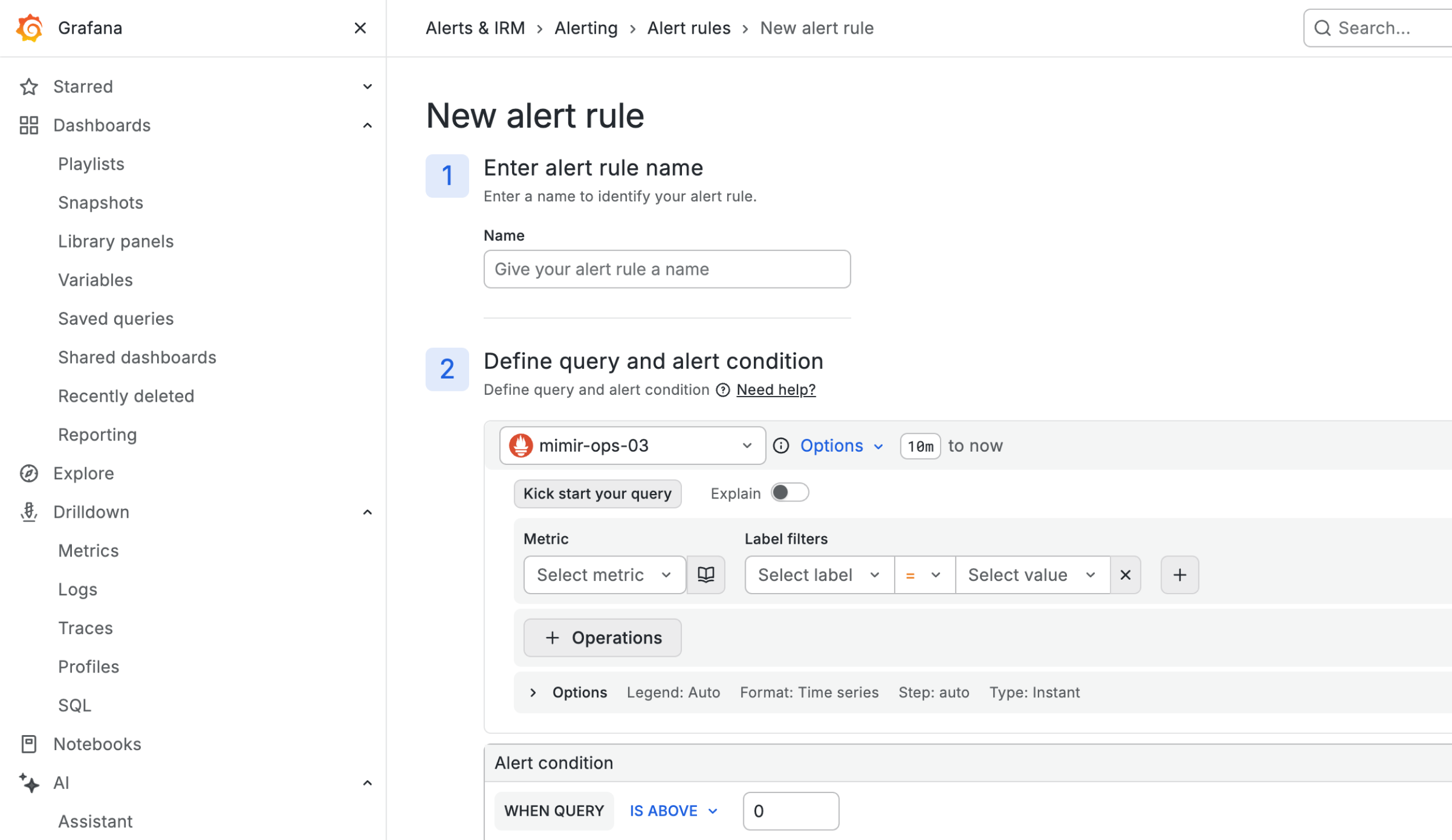Click the Grafana logo icon
1452x840 pixels.
point(30,28)
